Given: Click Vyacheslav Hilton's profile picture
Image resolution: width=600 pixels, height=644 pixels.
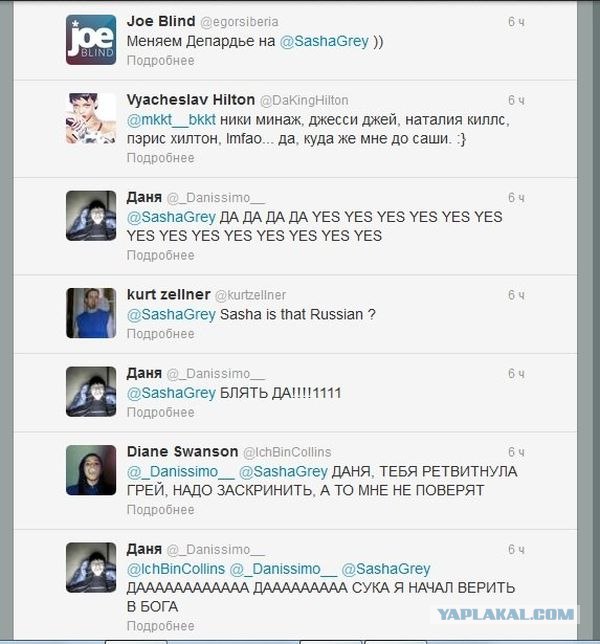Looking at the screenshot, I should pos(91,118).
